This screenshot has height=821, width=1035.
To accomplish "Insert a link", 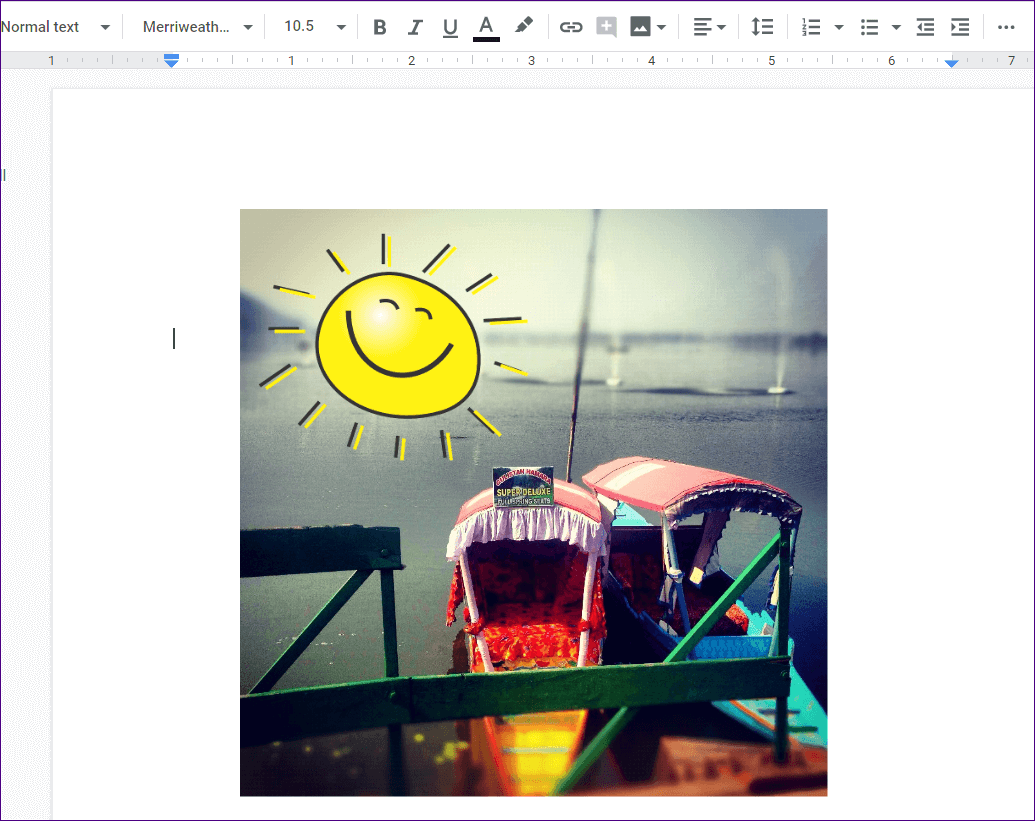I will point(571,27).
